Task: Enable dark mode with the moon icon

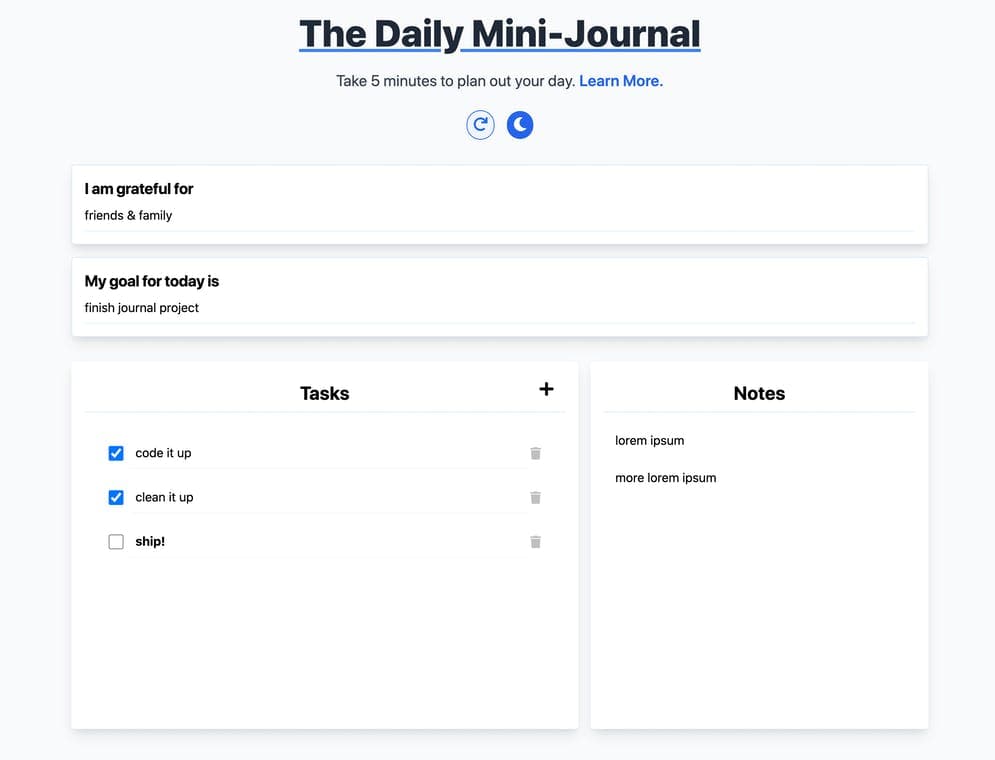Action: point(520,124)
